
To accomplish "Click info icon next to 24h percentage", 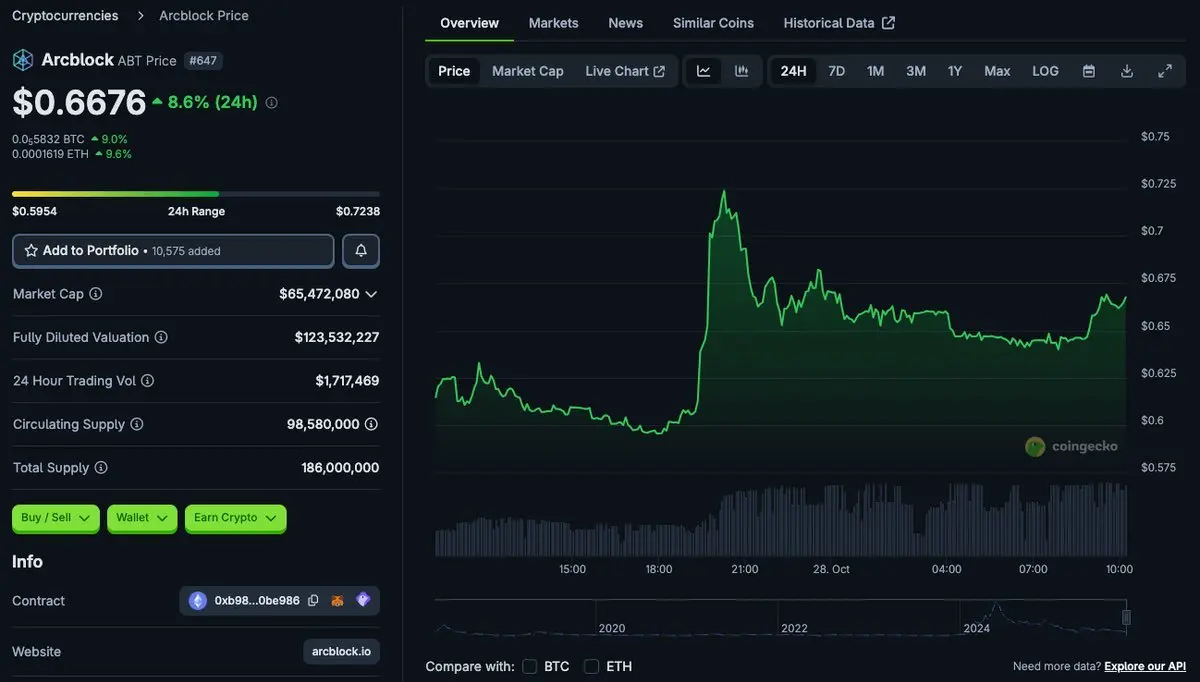I will (271, 102).
